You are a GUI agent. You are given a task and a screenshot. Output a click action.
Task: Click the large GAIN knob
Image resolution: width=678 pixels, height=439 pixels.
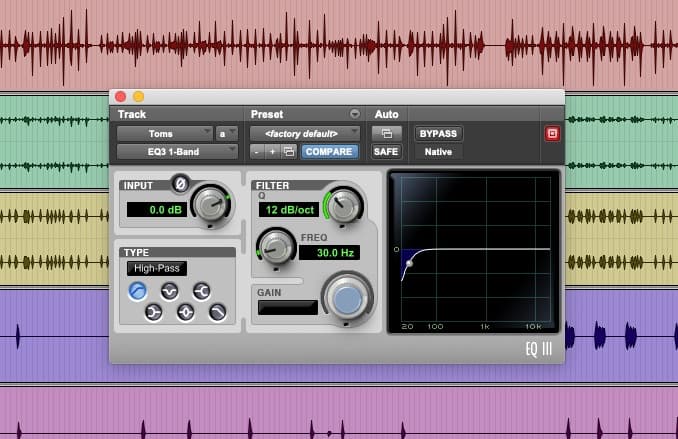click(348, 298)
